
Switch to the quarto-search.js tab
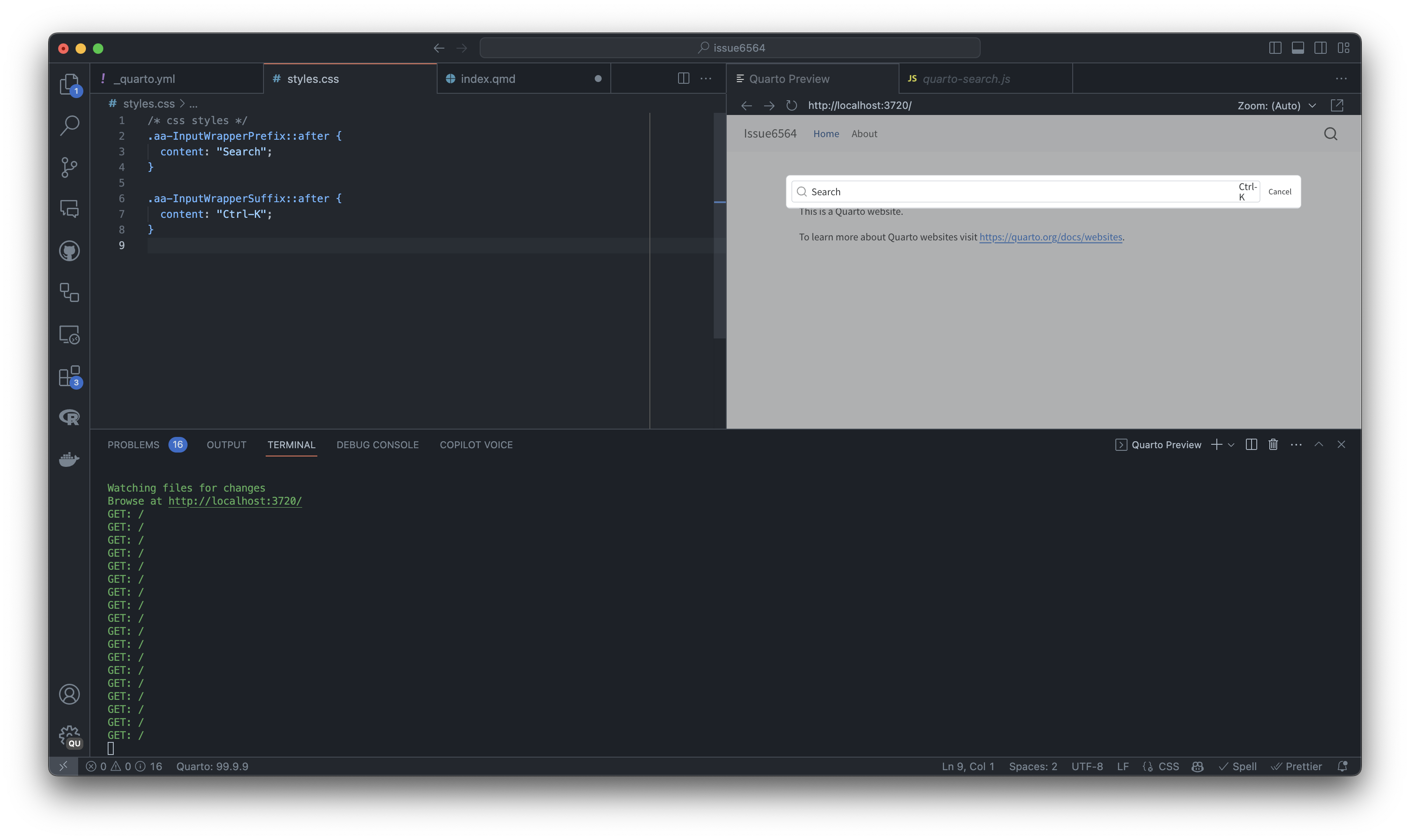tap(986, 79)
